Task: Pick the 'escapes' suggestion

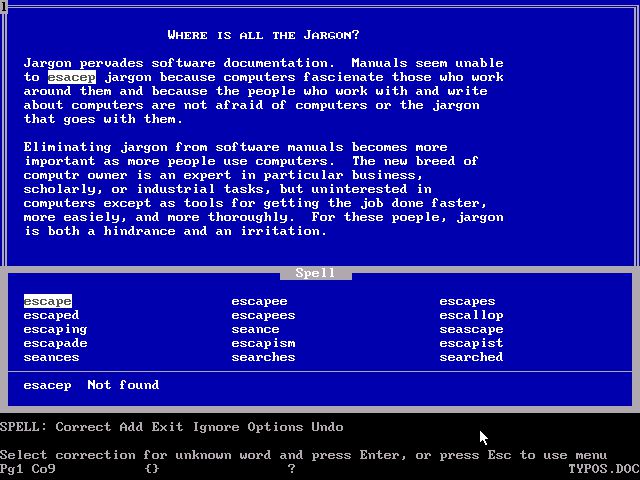Action: click(467, 301)
